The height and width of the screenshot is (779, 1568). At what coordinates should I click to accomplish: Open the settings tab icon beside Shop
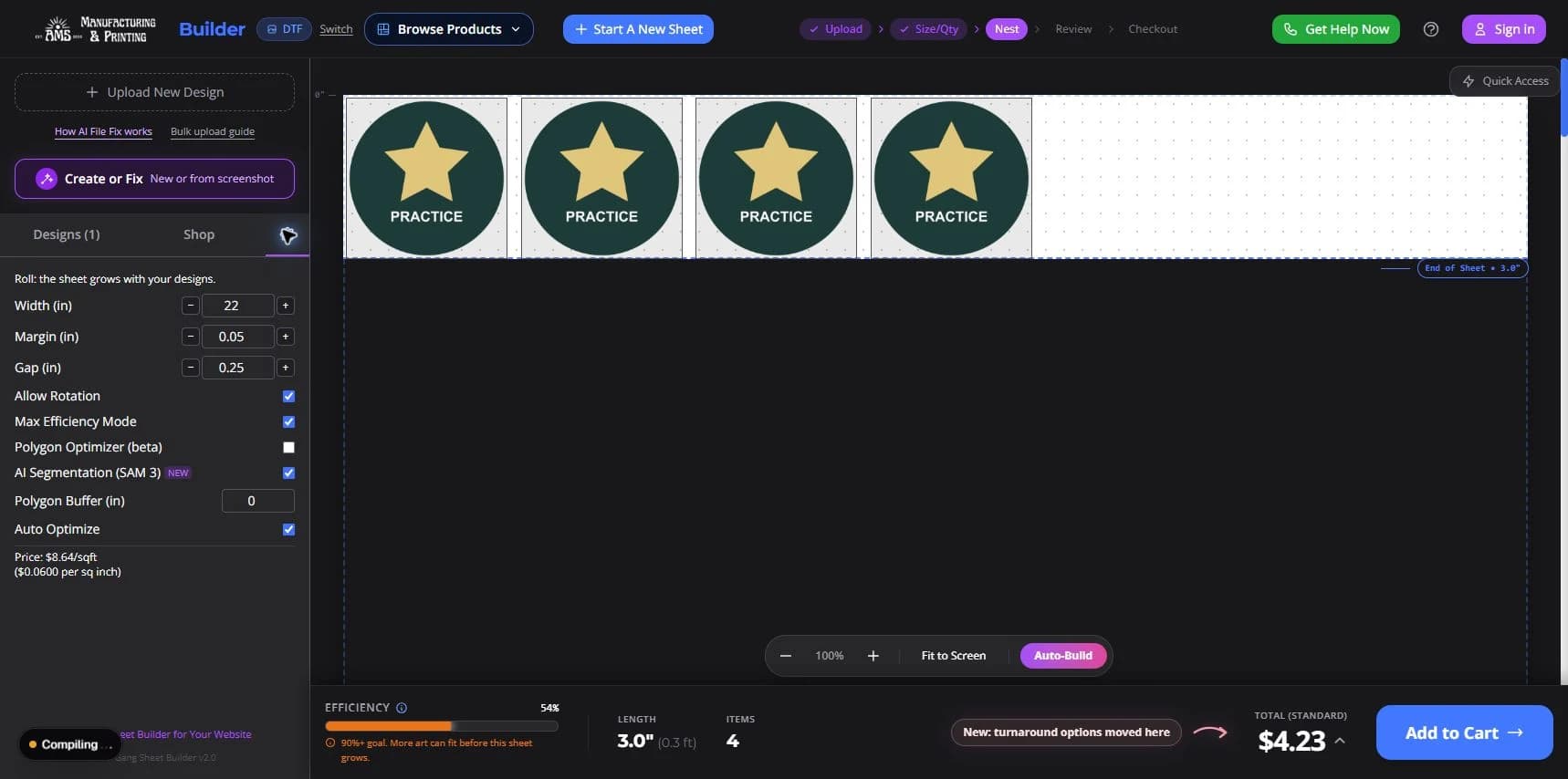tap(287, 235)
